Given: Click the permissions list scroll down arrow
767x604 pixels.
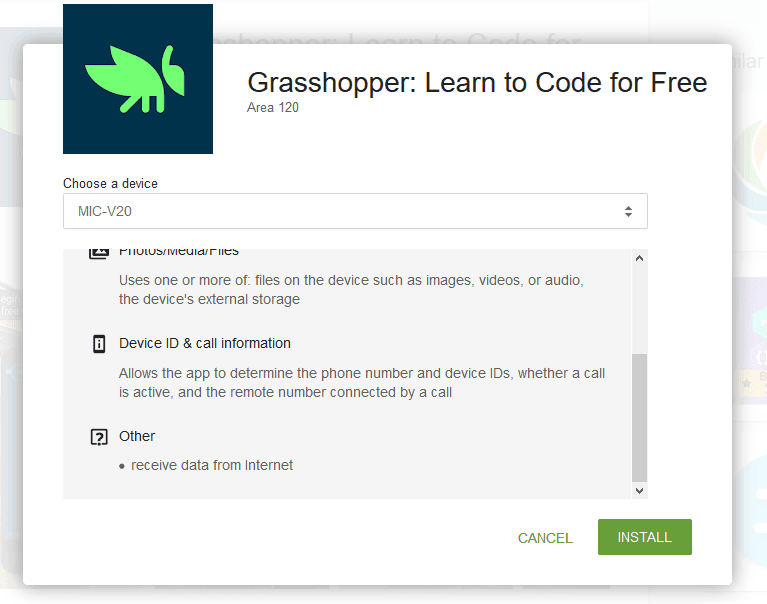Looking at the screenshot, I should point(639,491).
